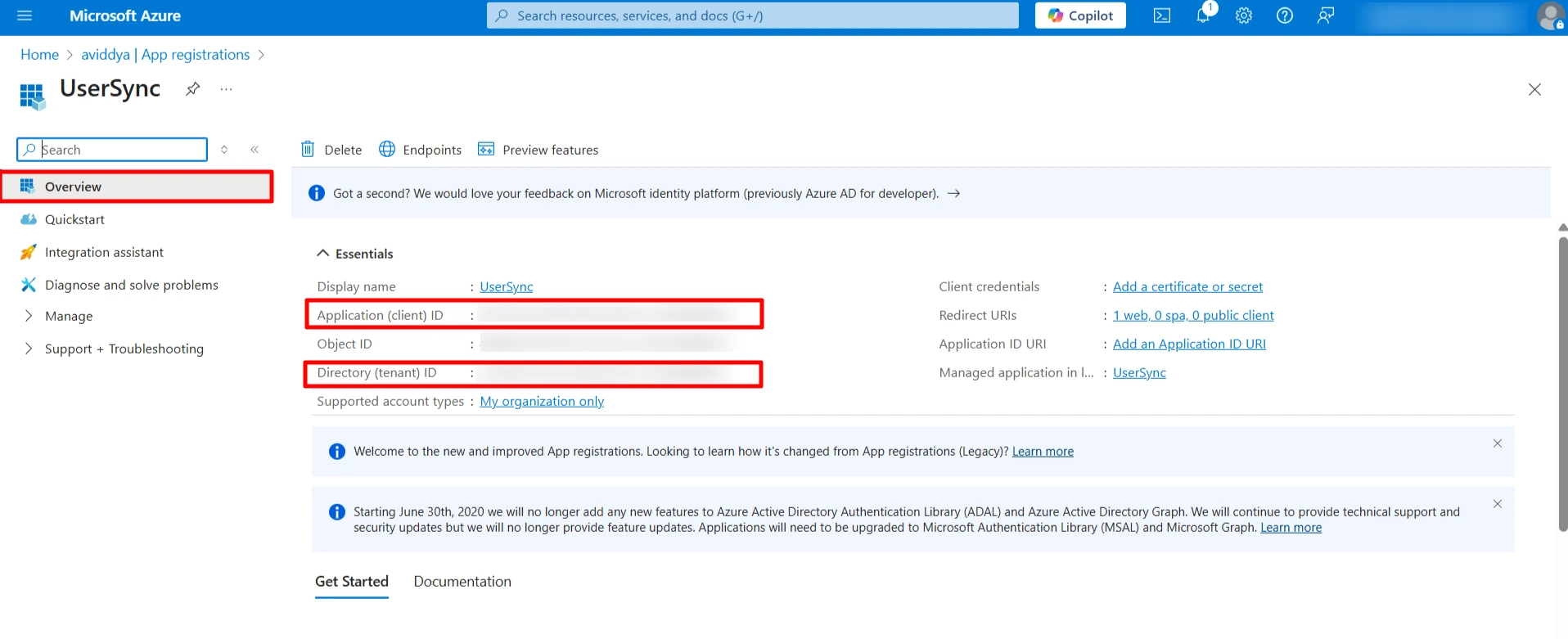
Task: Click the Directory (tenant) ID label
Action: coord(376,373)
